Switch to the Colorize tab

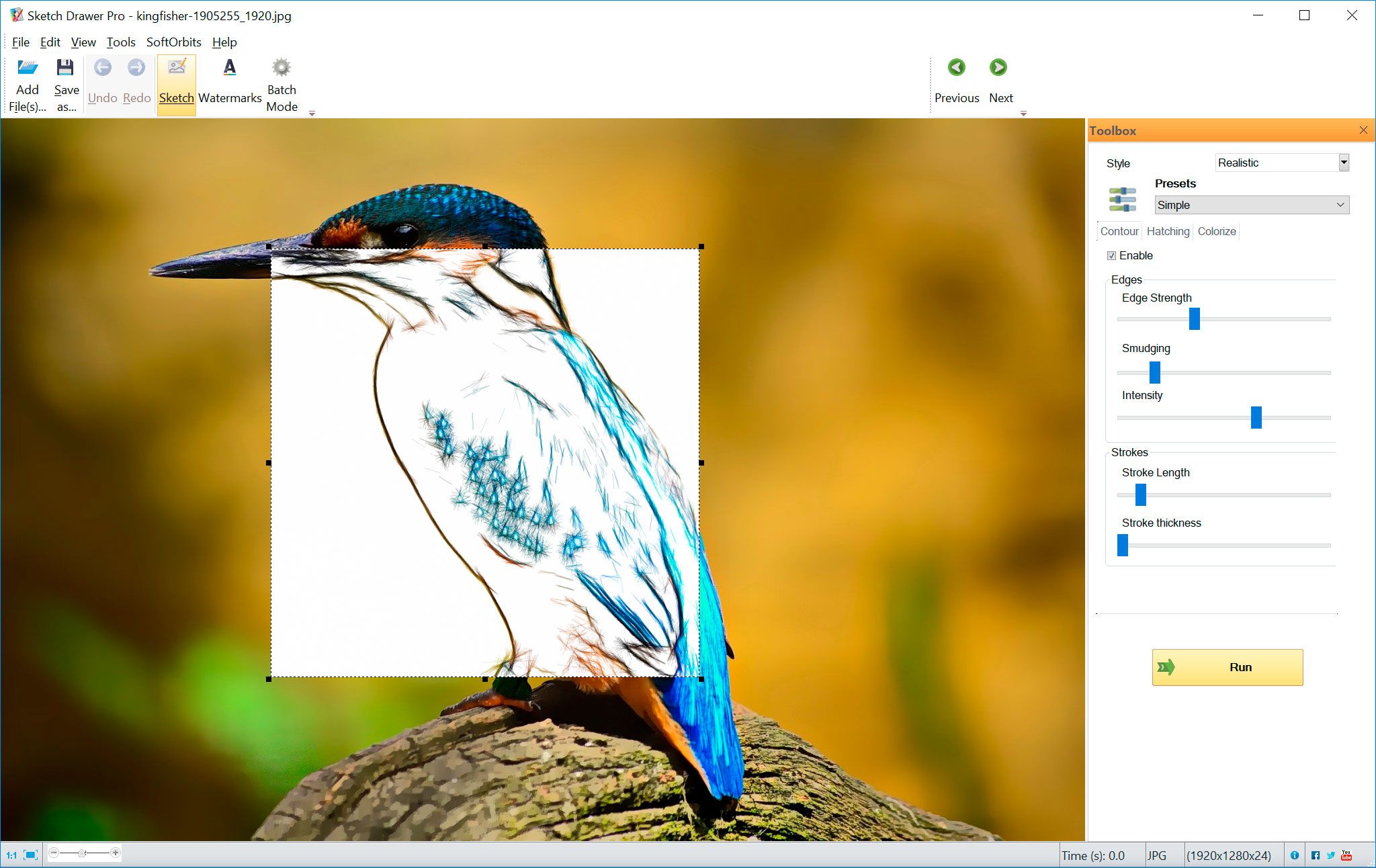(1217, 231)
